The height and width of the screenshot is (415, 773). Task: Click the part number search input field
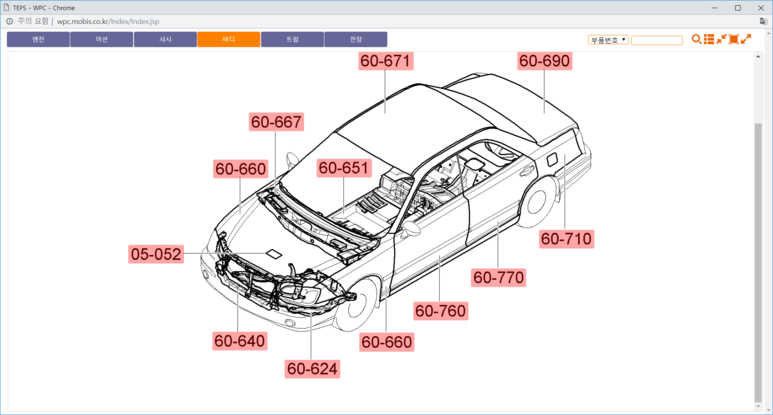point(657,40)
